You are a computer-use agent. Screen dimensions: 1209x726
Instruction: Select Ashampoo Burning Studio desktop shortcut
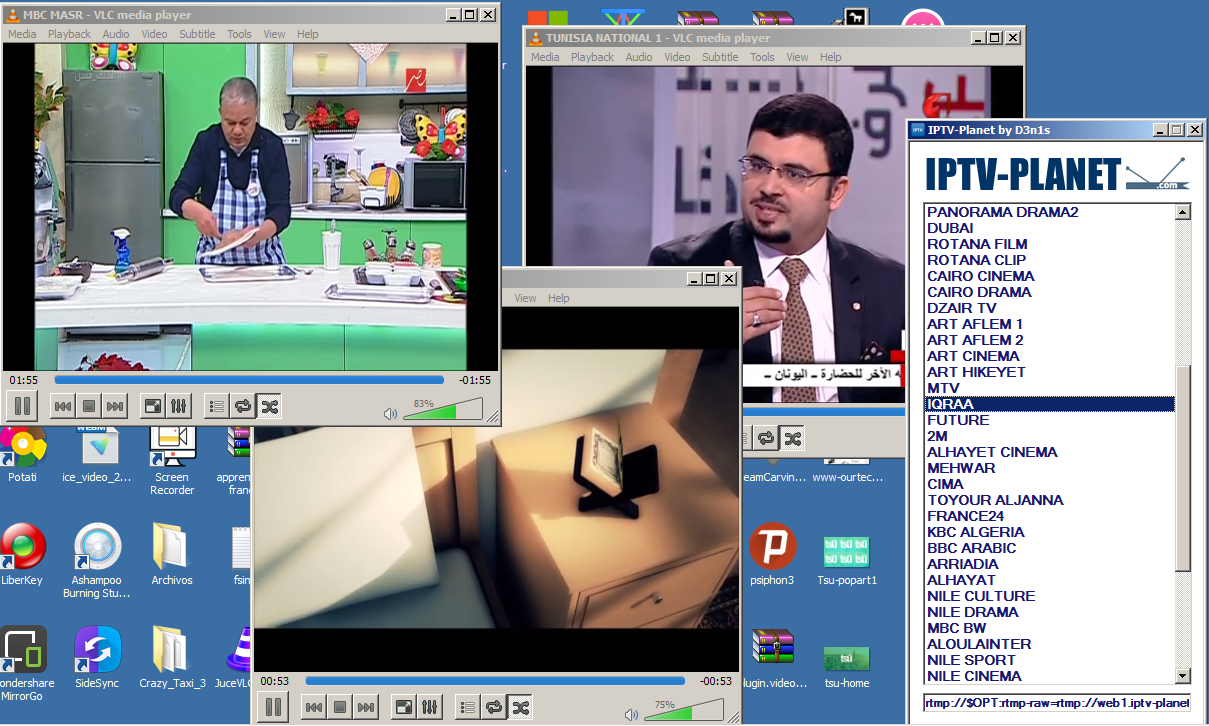click(x=97, y=561)
